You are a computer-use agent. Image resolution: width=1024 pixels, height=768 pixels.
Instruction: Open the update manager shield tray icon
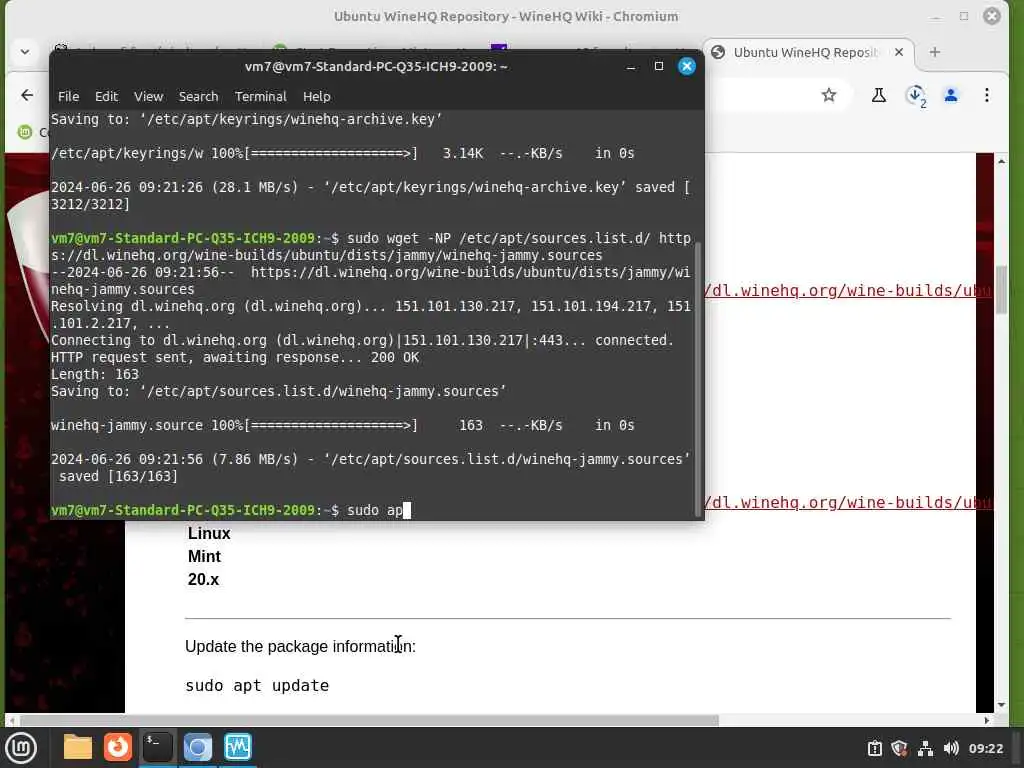(899, 748)
